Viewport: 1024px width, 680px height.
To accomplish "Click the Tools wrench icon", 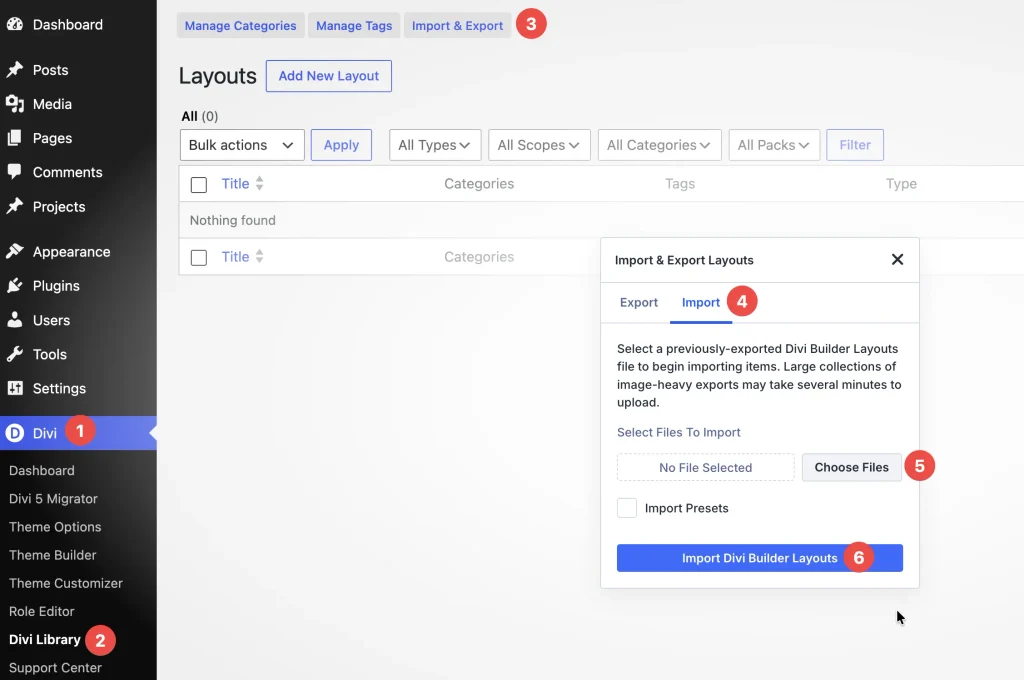I will (15, 354).
